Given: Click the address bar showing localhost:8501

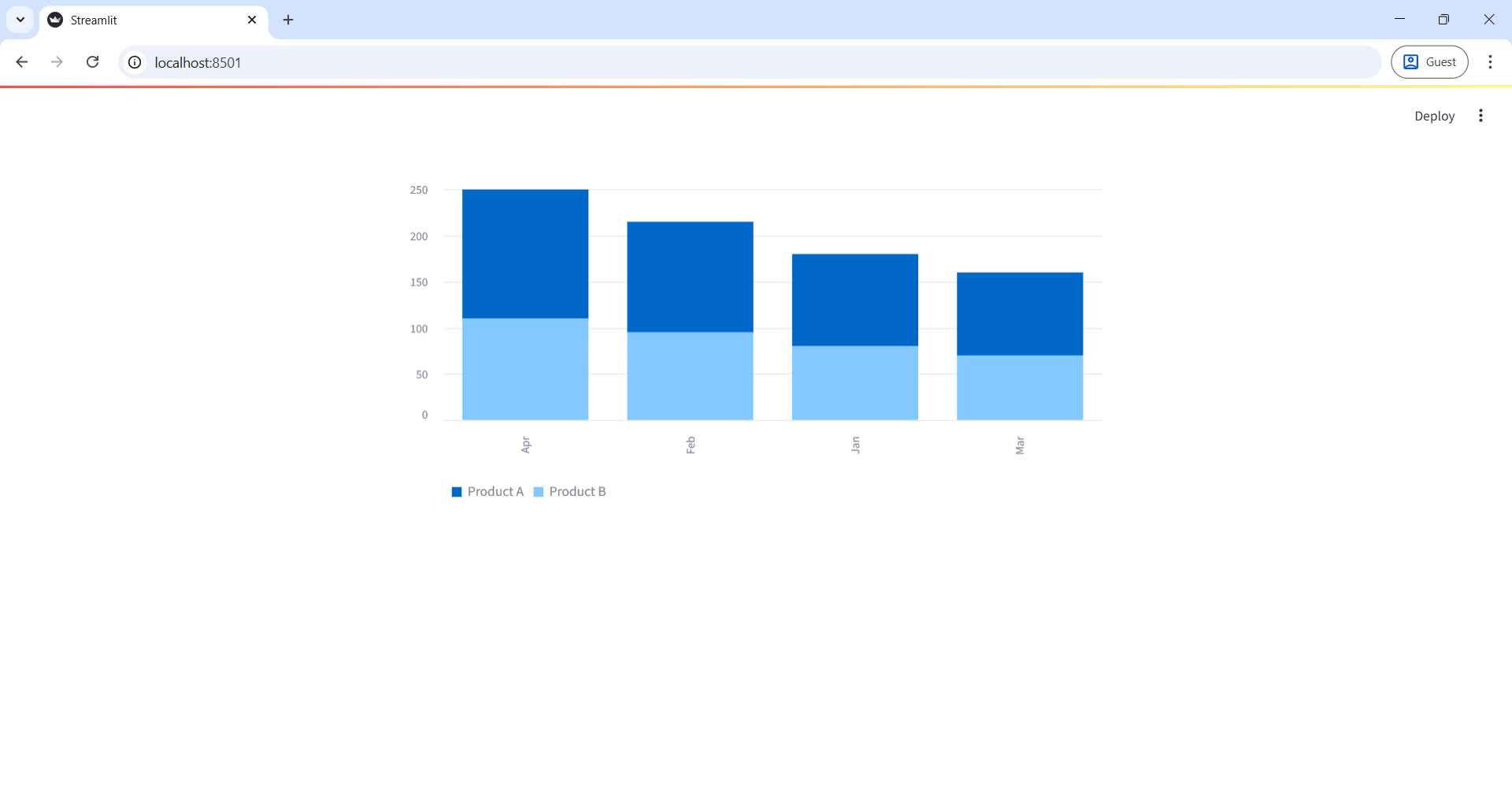Looking at the screenshot, I should click(472, 62).
